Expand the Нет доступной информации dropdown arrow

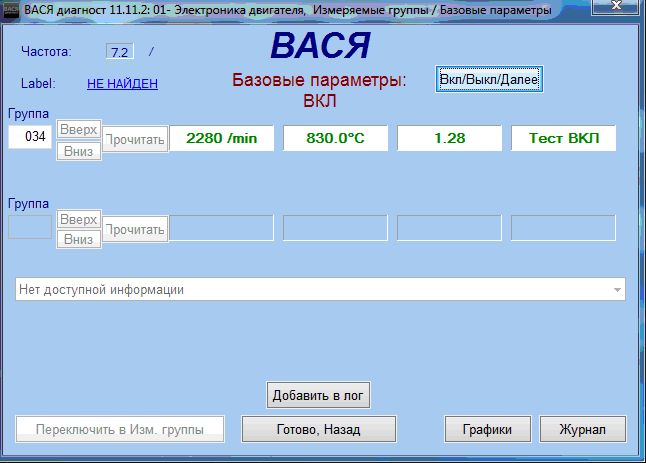tap(617, 290)
